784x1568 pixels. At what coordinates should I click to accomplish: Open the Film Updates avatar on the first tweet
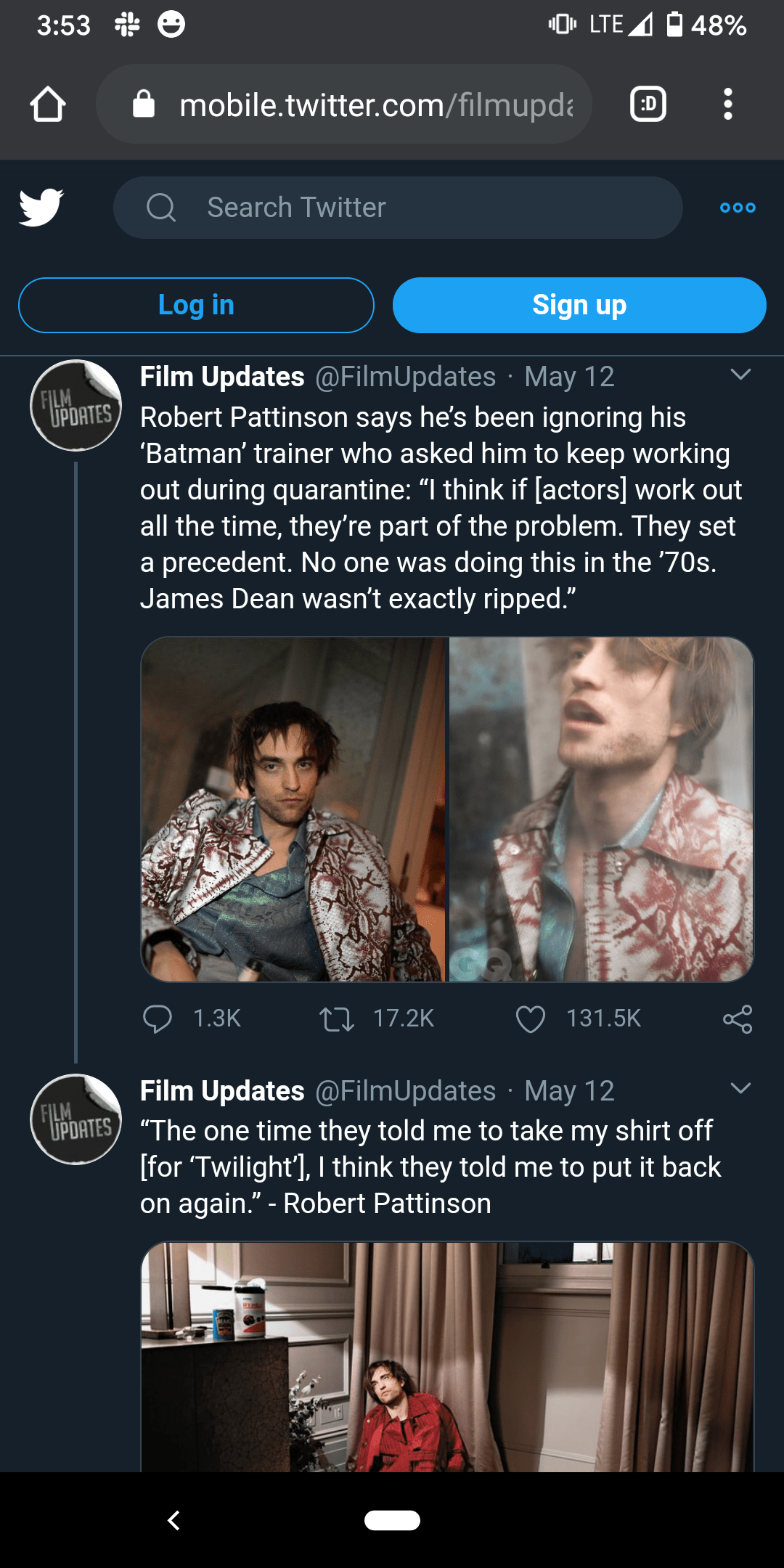[75, 405]
